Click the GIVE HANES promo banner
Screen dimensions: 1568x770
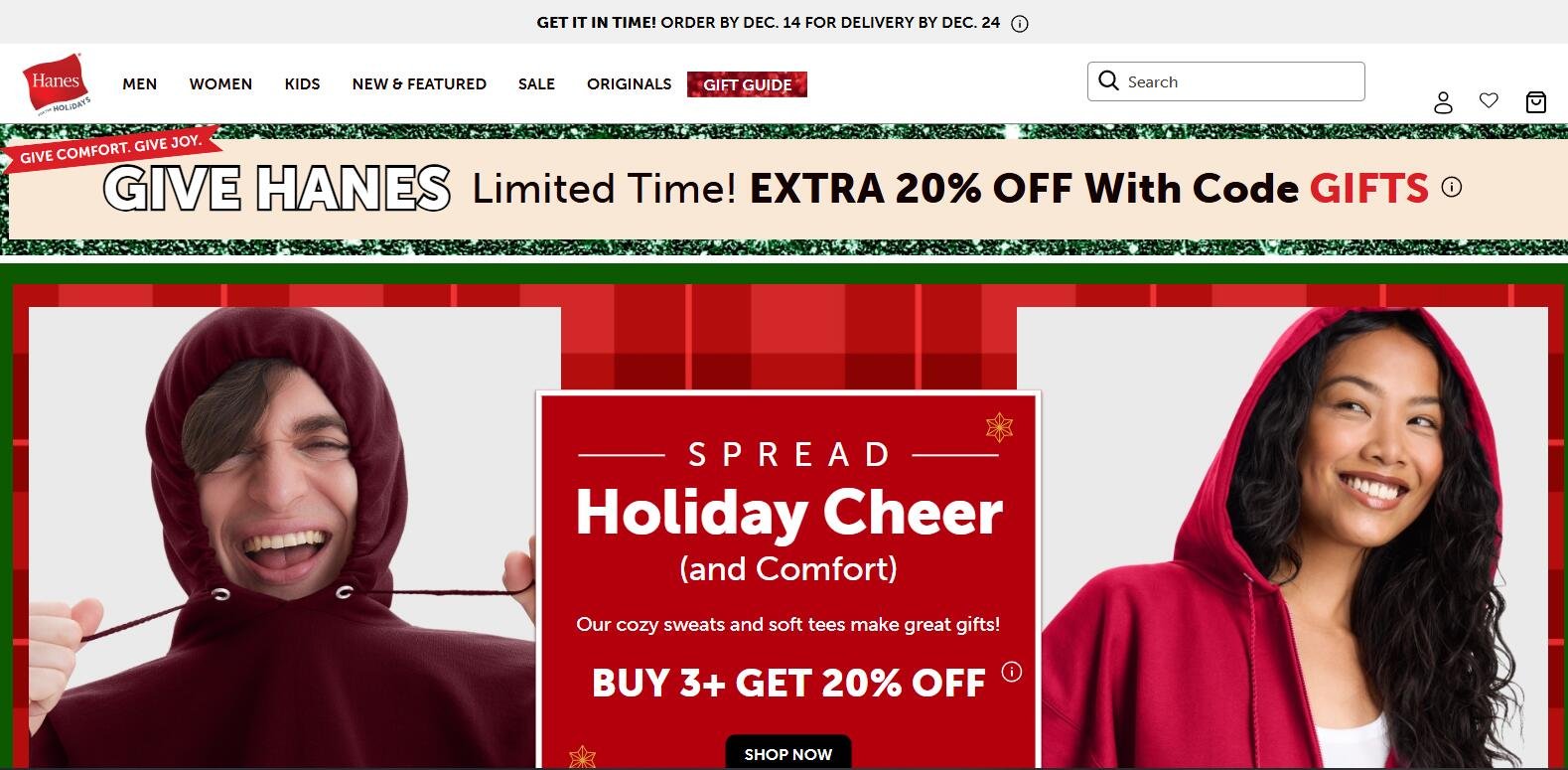pos(784,189)
